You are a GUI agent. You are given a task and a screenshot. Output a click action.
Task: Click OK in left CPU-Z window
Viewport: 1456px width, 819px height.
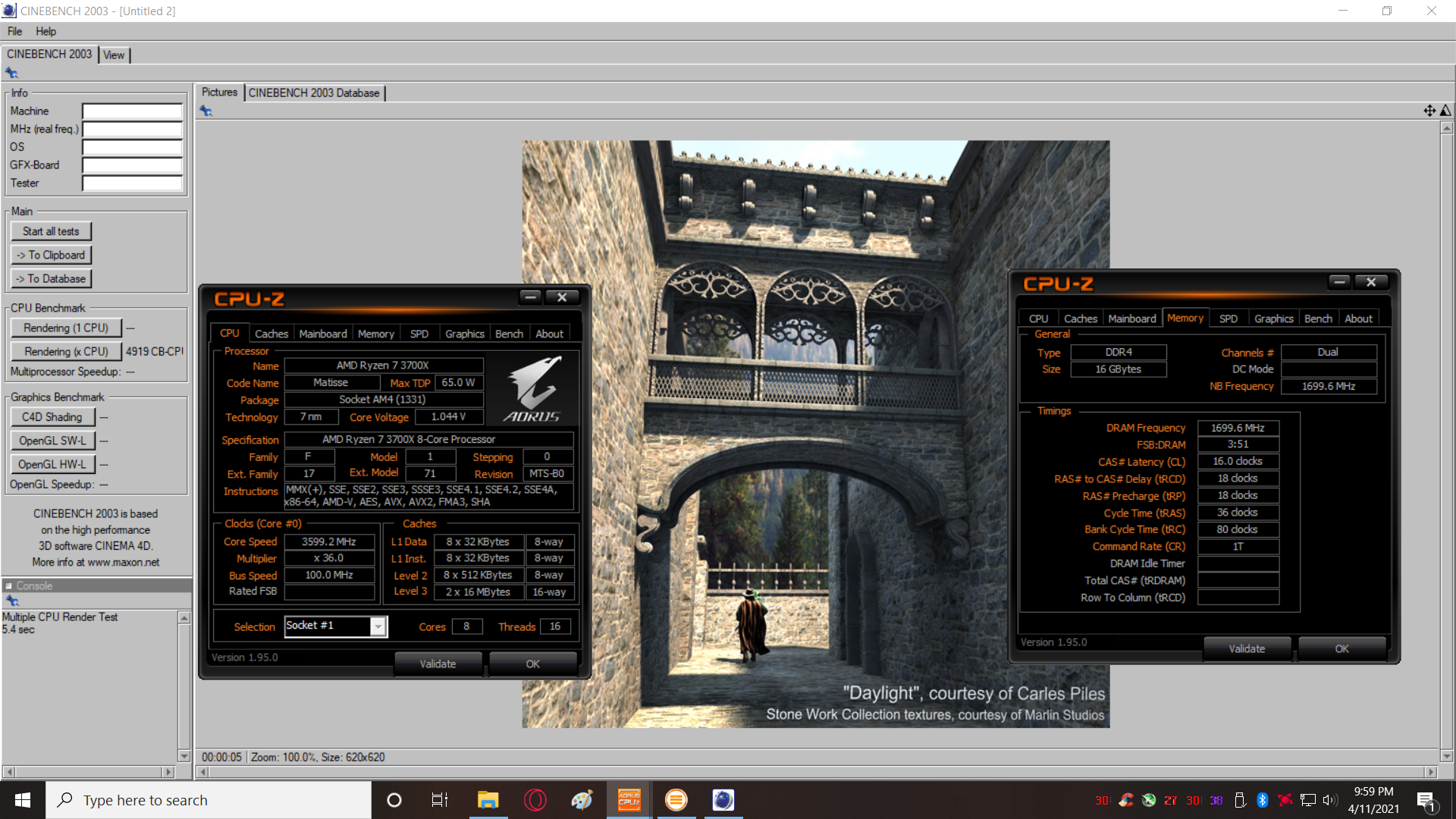pos(533,664)
